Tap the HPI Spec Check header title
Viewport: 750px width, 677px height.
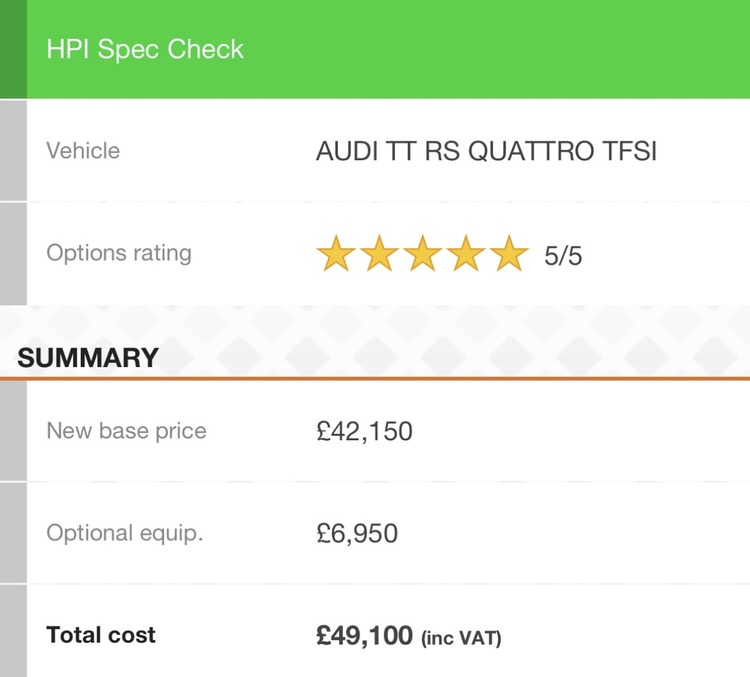click(x=145, y=49)
